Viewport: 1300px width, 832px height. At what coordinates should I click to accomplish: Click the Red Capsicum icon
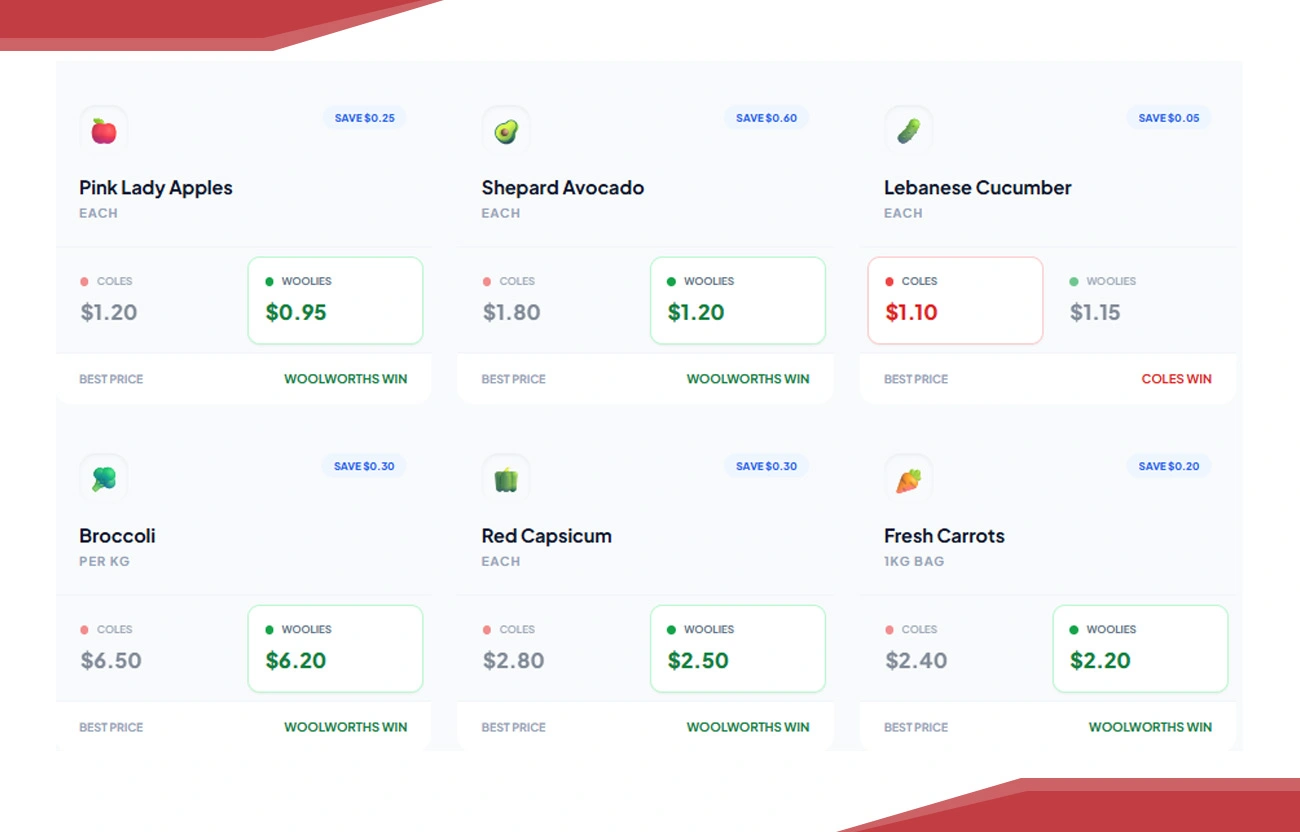pyautogui.click(x=505, y=478)
